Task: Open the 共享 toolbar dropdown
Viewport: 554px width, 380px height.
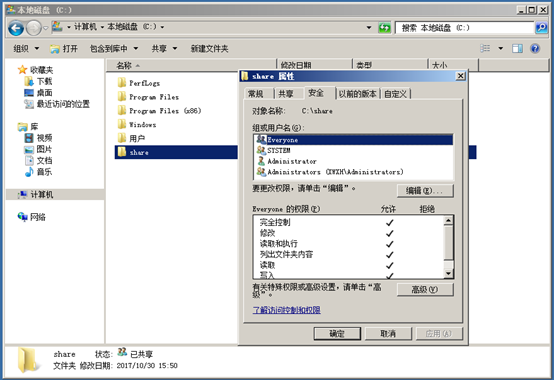Action: [164, 48]
